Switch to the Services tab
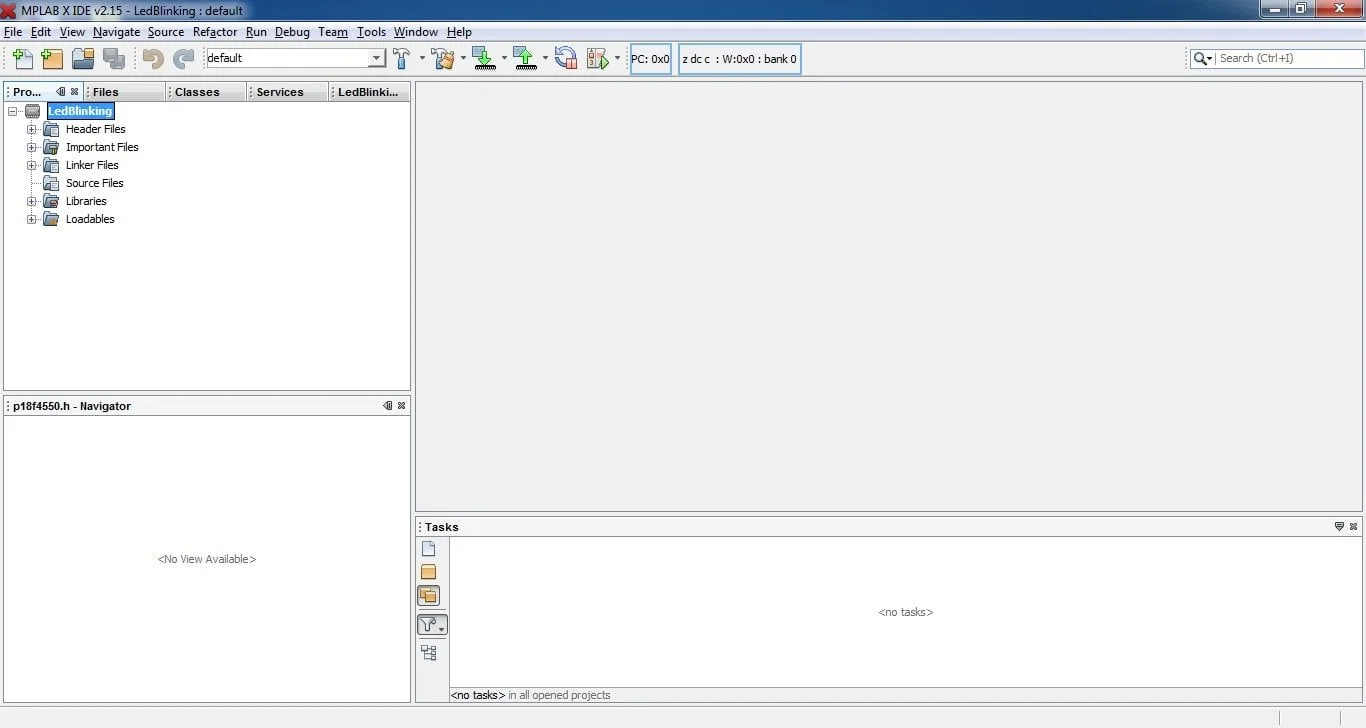 pos(280,92)
